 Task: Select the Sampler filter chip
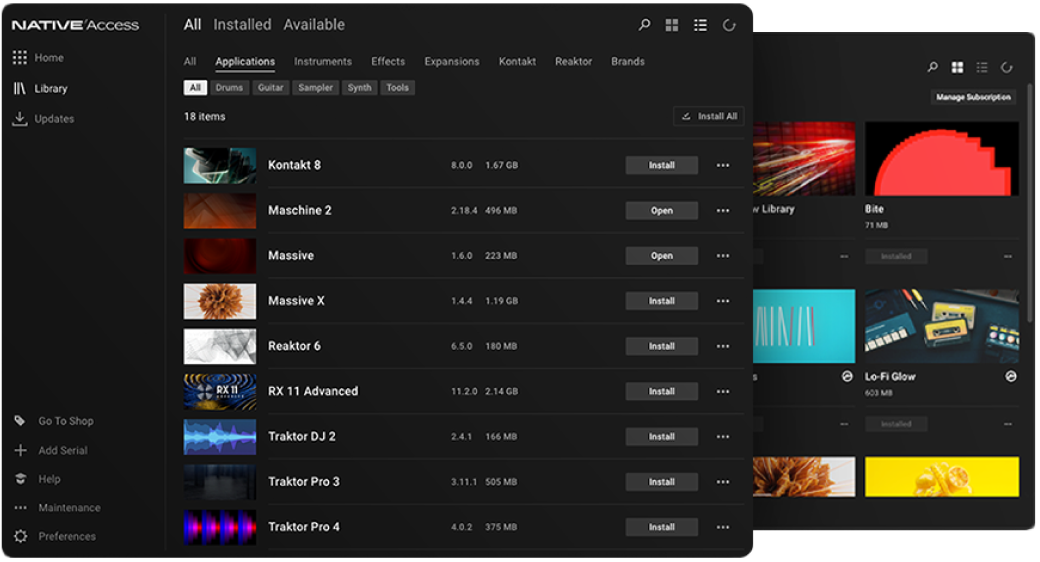pos(316,88)
